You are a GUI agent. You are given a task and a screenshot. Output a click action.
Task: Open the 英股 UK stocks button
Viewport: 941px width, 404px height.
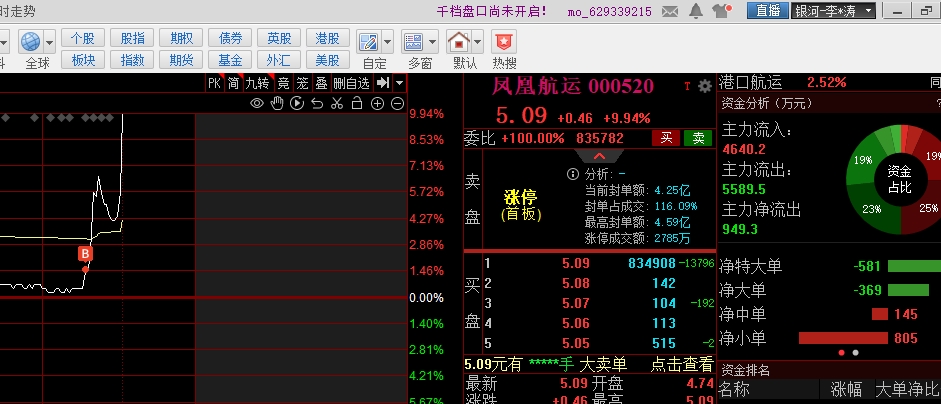pos(279,38)
